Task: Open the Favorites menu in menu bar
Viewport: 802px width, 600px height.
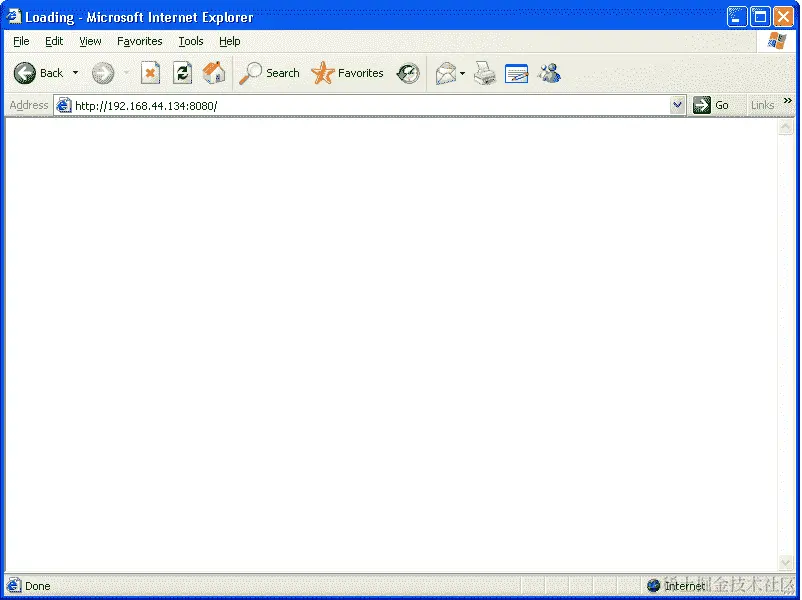Action: [x=140, y=41]
